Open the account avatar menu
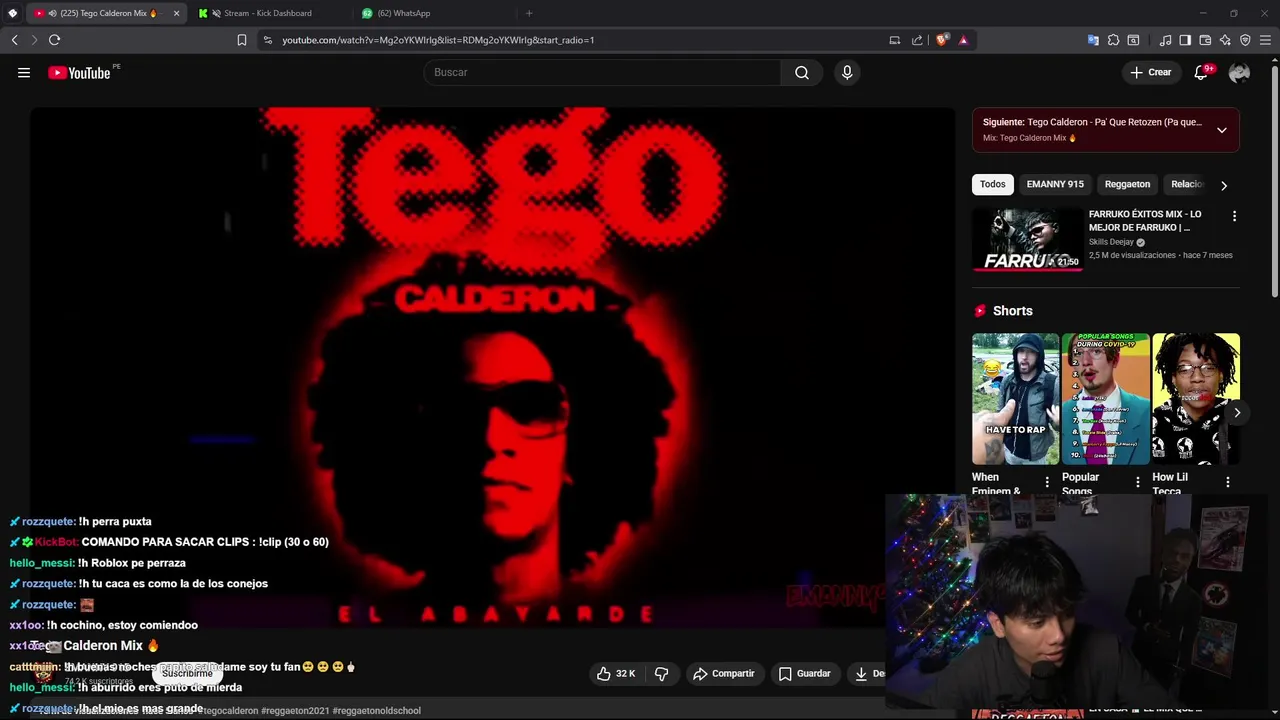 pos(1239,72)
